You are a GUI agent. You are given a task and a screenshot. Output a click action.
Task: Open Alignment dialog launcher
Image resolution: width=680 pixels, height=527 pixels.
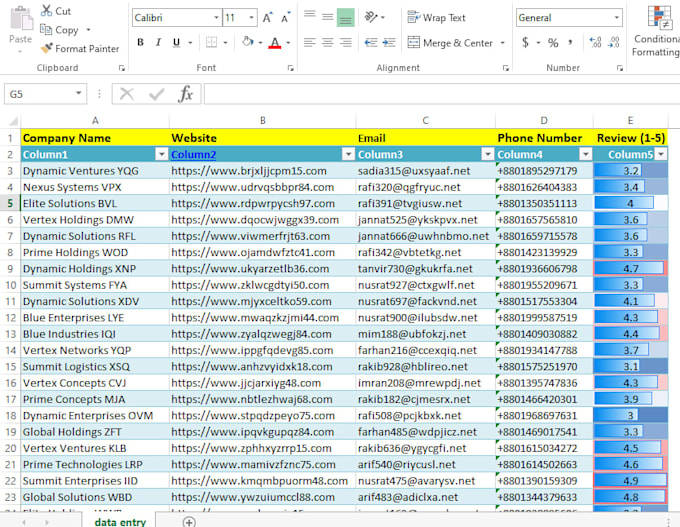click(x=505, y=68)
